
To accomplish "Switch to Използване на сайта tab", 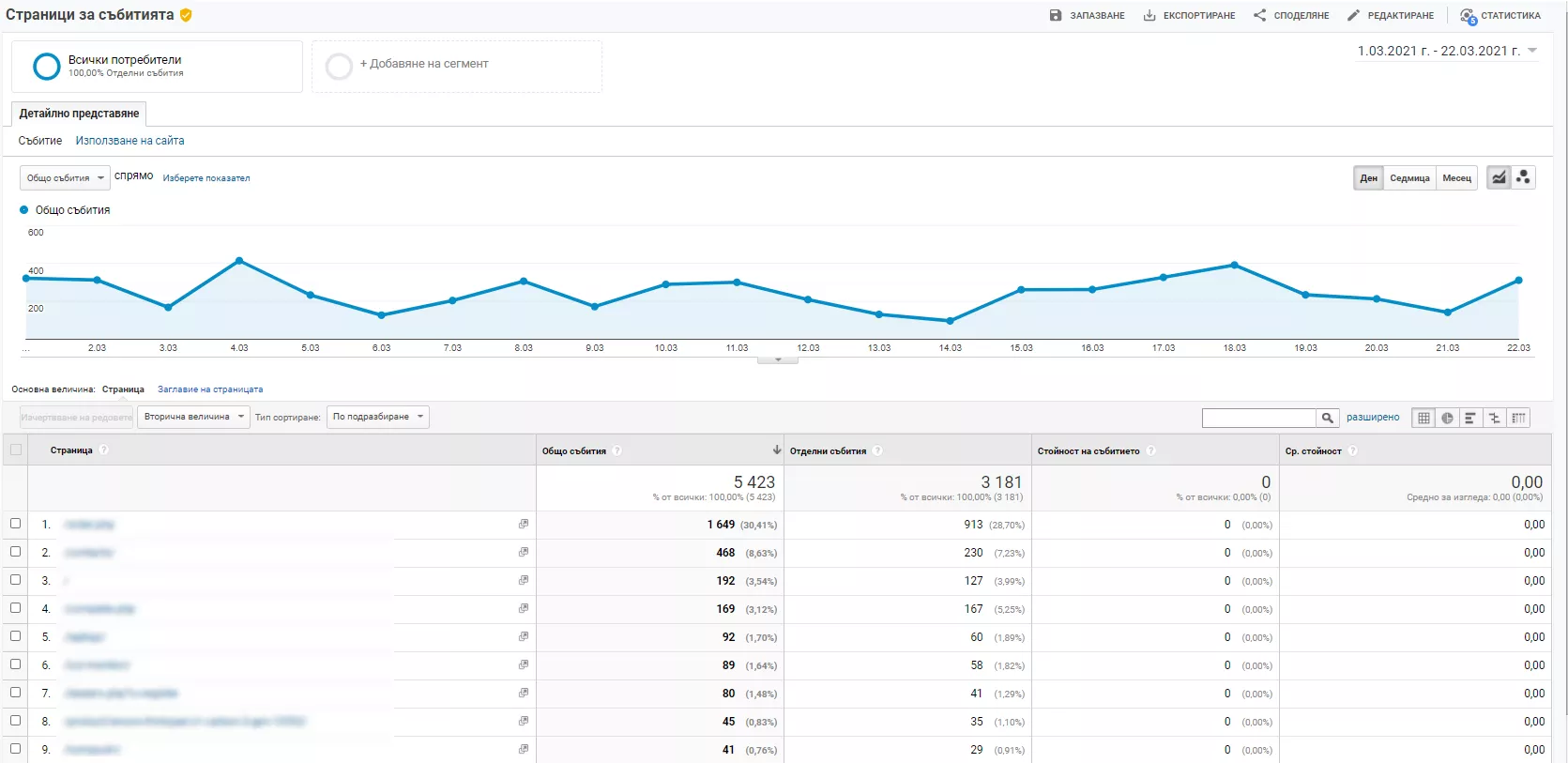I will [129, 141].
